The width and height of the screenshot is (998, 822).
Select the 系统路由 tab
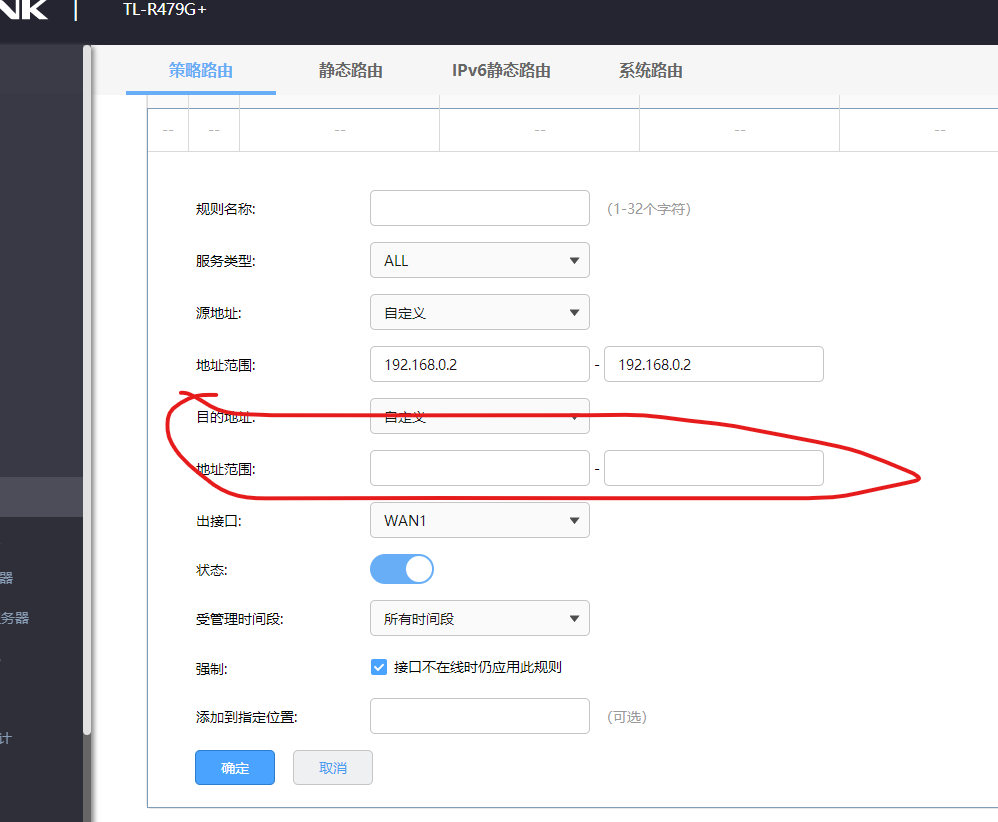click(x=649, y=71)
